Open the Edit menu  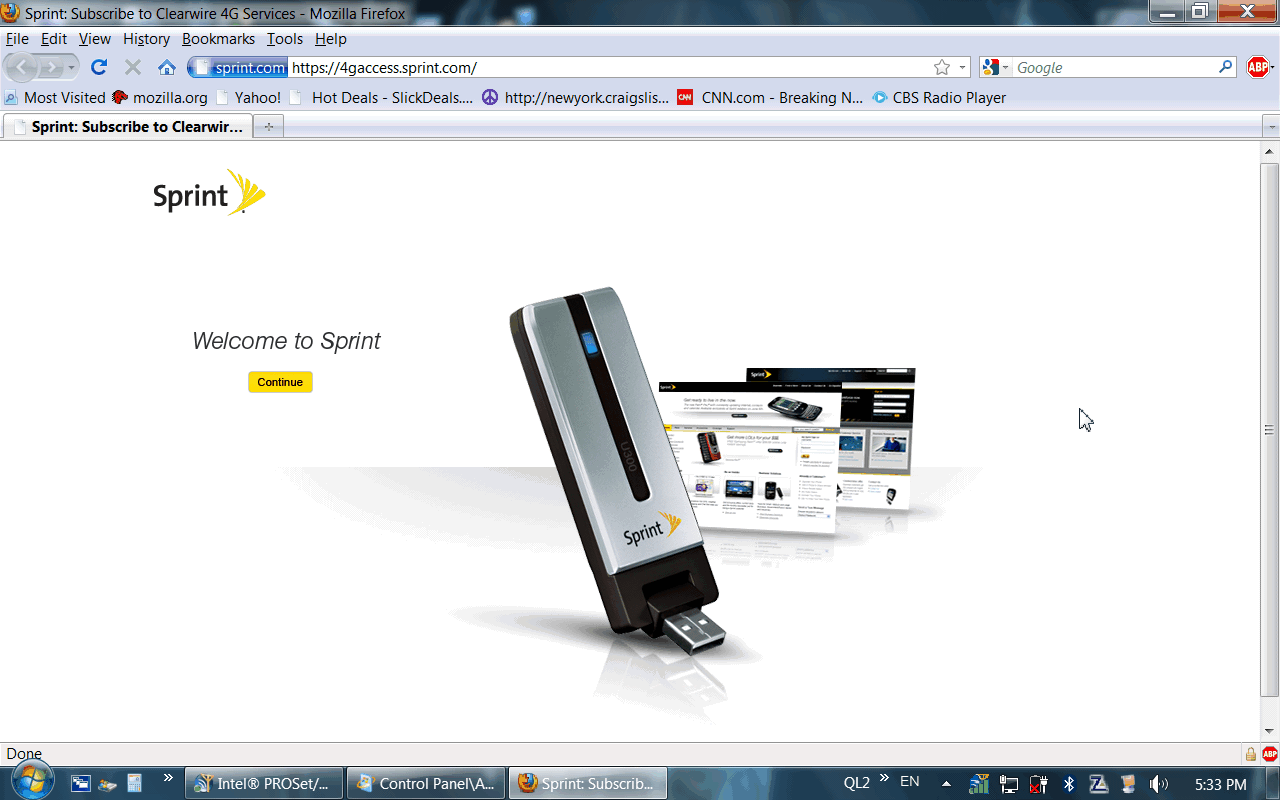click(x=53, y=39)
